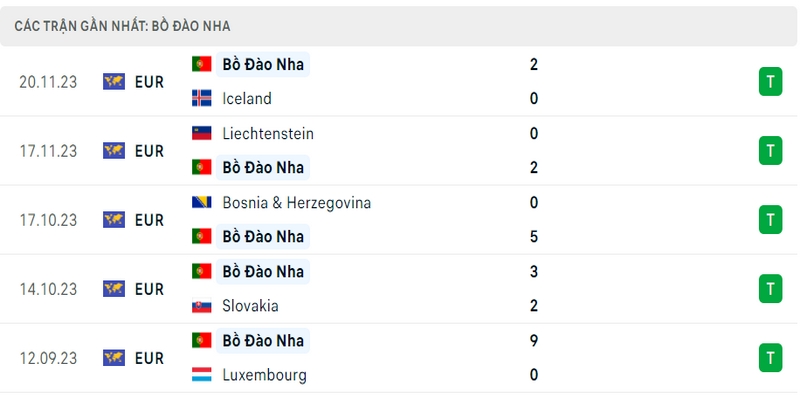This screenshot has width=800, height=400.
Task: Click the Portugal flag in the 20.11.23 match
Action: coord(202,64)
